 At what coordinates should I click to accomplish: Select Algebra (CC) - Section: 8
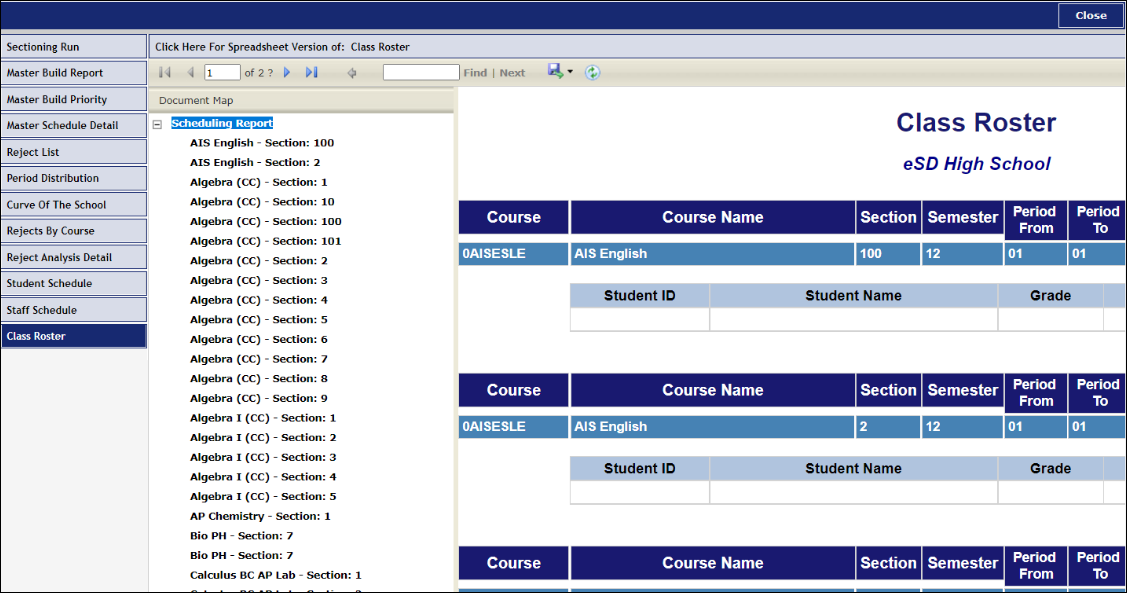pyautogui.click(x=259, y=379)
